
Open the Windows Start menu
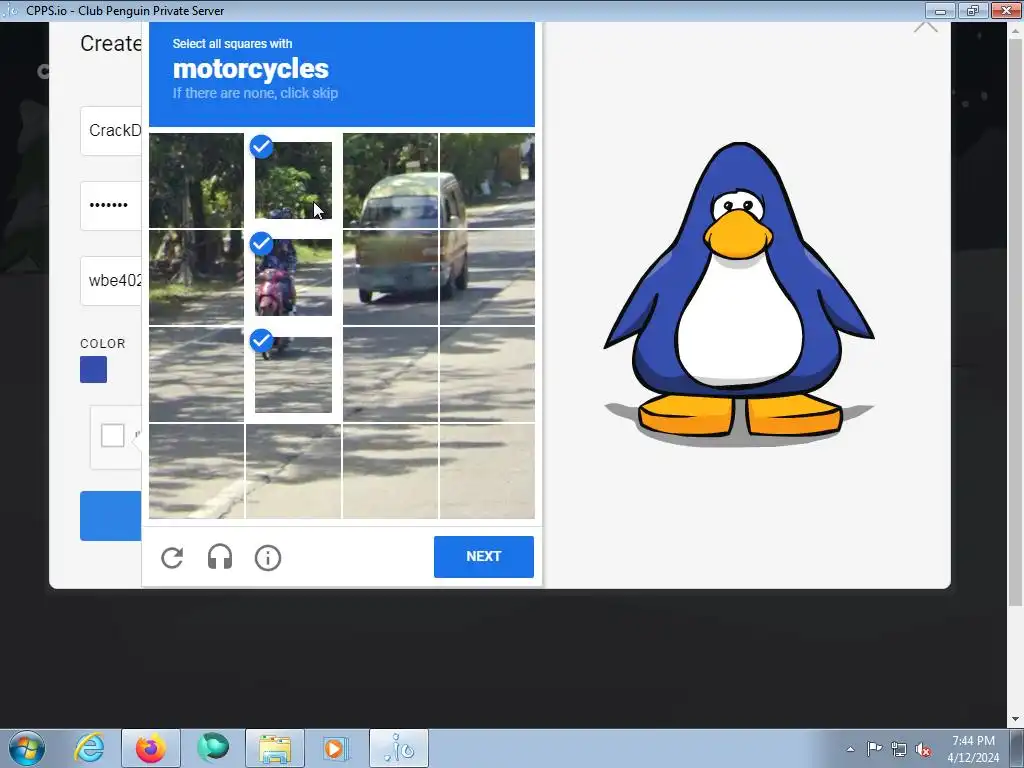pyautogui.click(x=27, y=748)
